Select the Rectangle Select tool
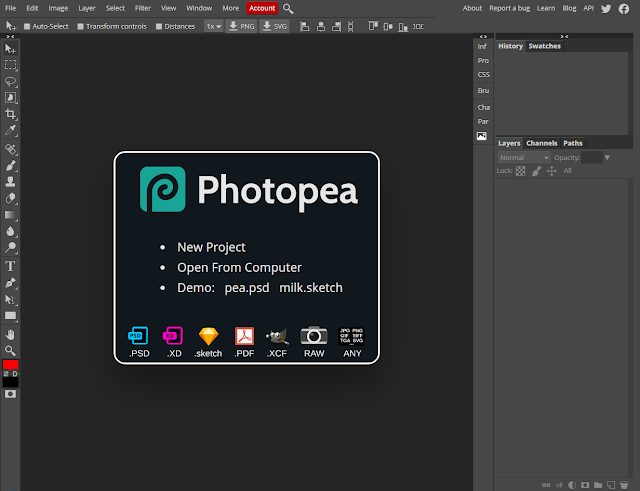This screenshot has height=491, width=640. click(10, 65)
